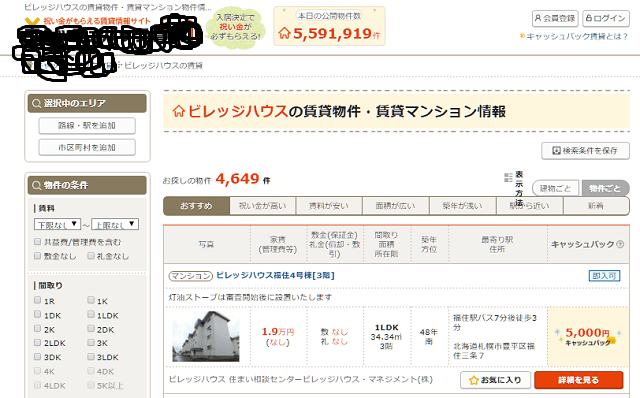This screenshot has width=640, height=398.
Task: Toggle 共益費/管理費を含む checkbox
Action: pos(38,242)
